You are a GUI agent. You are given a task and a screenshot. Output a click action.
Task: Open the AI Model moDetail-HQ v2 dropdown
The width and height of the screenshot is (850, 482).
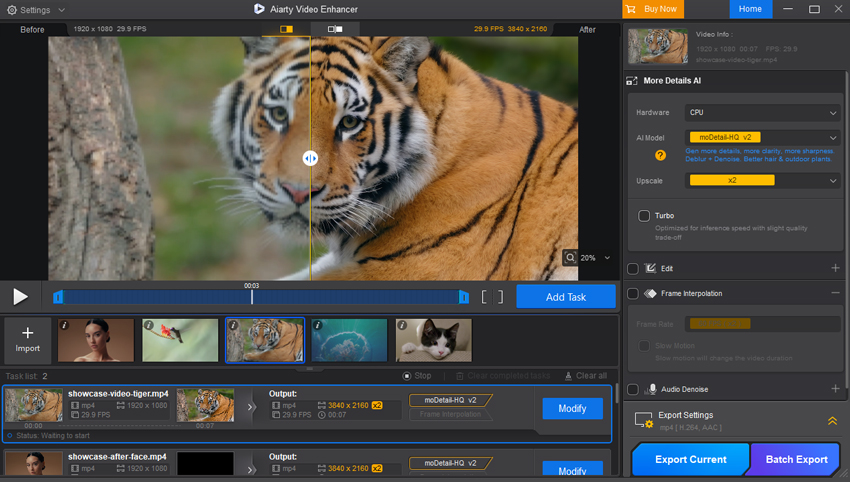point(763,137)
